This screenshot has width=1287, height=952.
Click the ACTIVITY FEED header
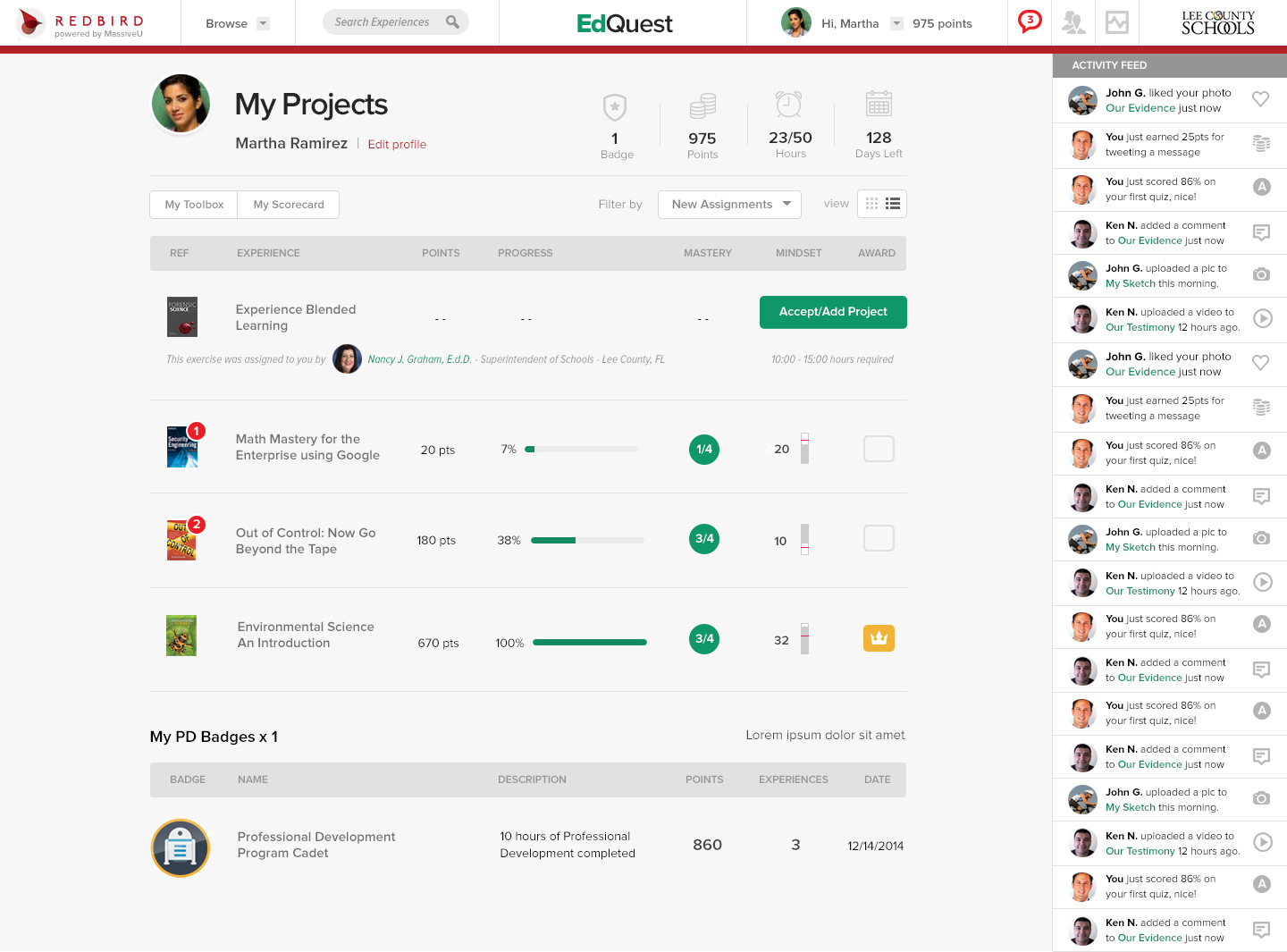click(x=1170, y=65)
